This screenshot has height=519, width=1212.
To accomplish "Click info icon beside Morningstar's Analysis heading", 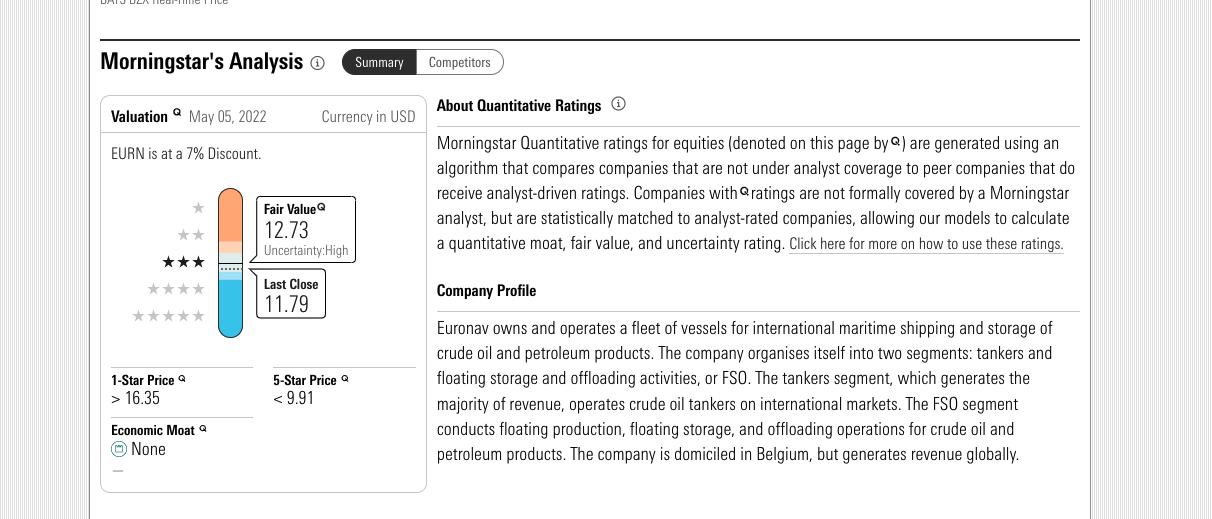I will click(x=318, y=63).
